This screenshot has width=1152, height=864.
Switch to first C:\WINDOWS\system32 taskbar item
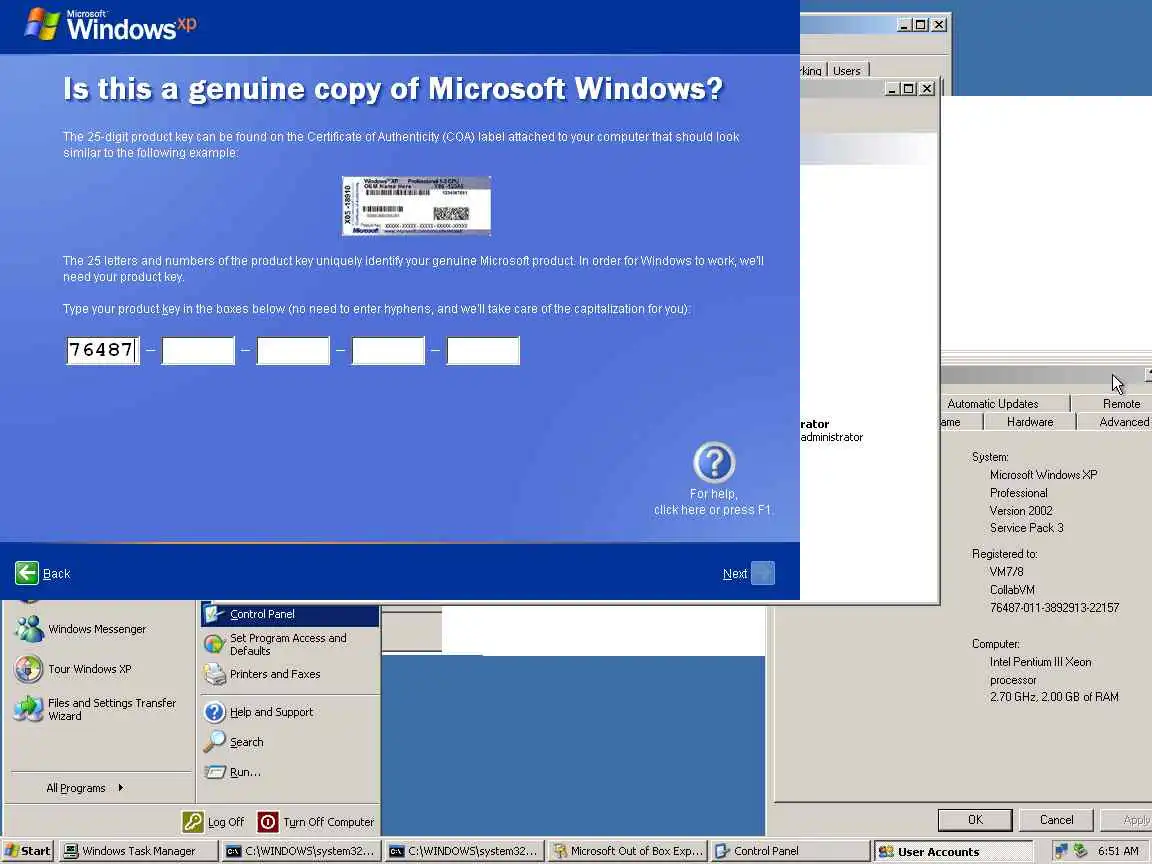301,851
